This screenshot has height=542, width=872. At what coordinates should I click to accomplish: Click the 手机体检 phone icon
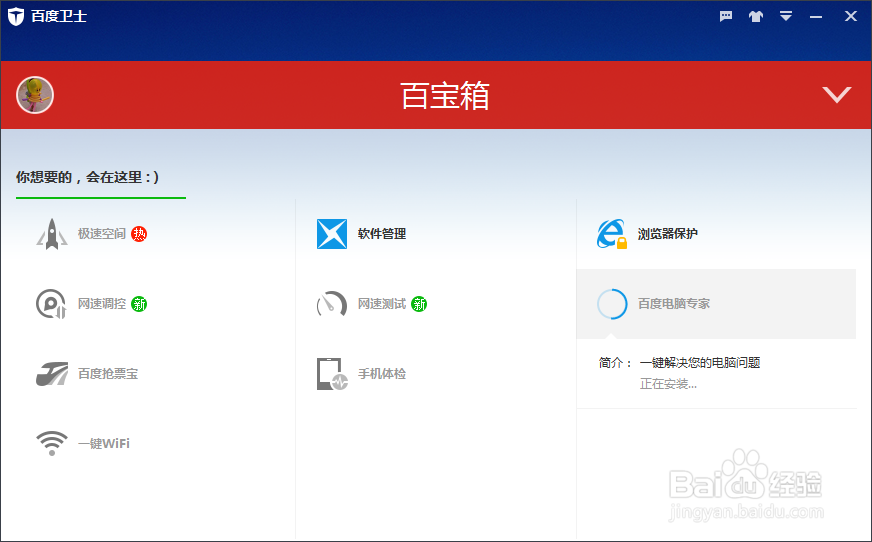pyautogui.click(x=332, y=374)
